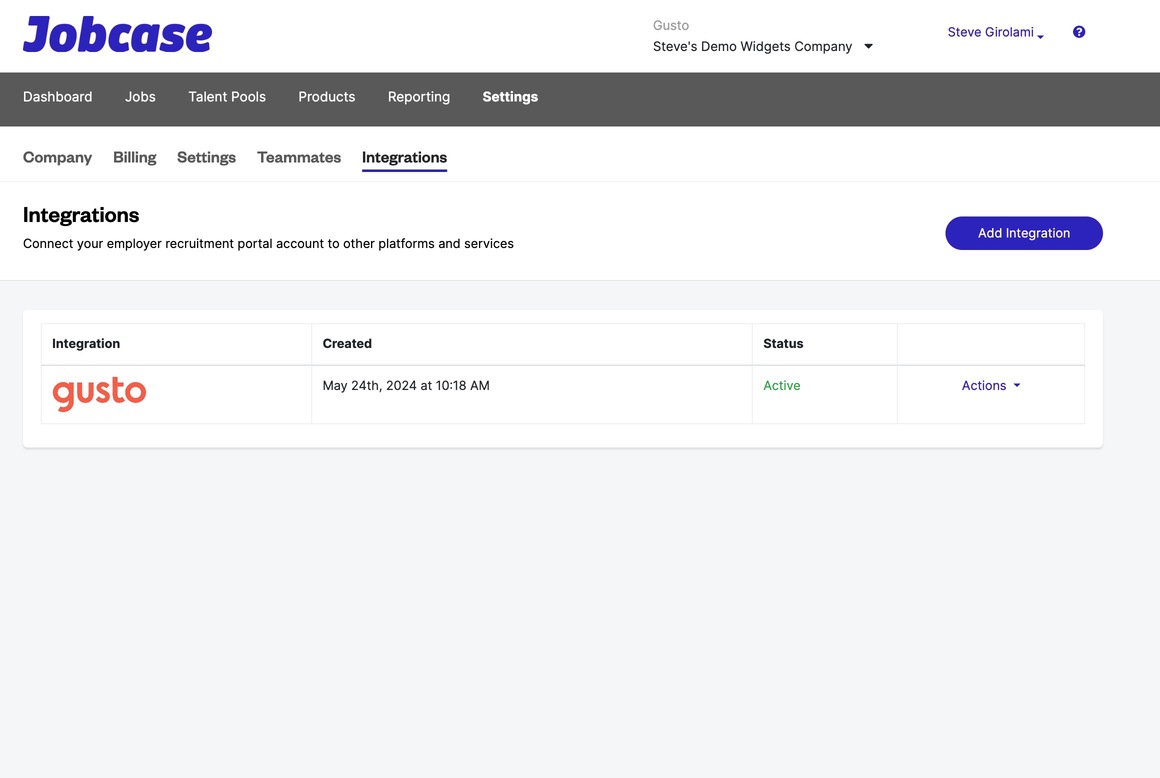Select Products in the top navigation
This screenshot has height=778, width=1160.
point(326,97)
